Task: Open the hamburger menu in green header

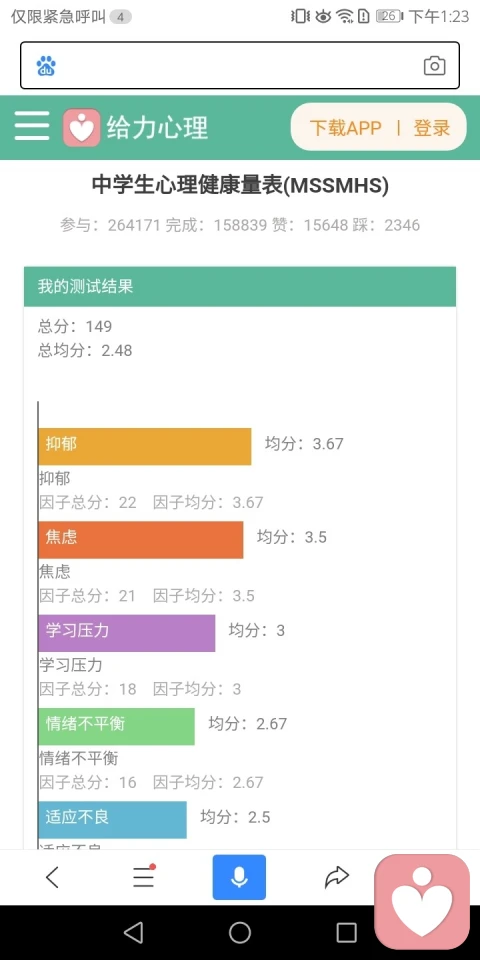Action: click(32, 126)
